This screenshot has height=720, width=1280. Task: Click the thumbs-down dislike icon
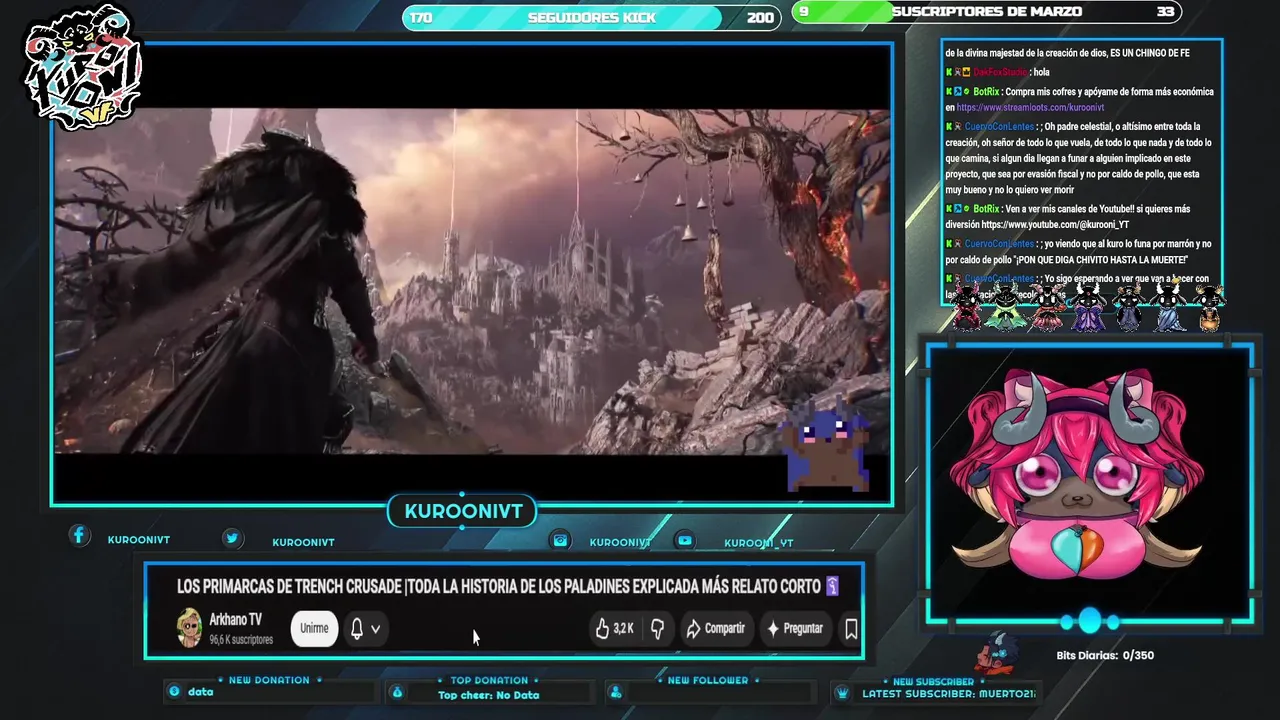657,629
